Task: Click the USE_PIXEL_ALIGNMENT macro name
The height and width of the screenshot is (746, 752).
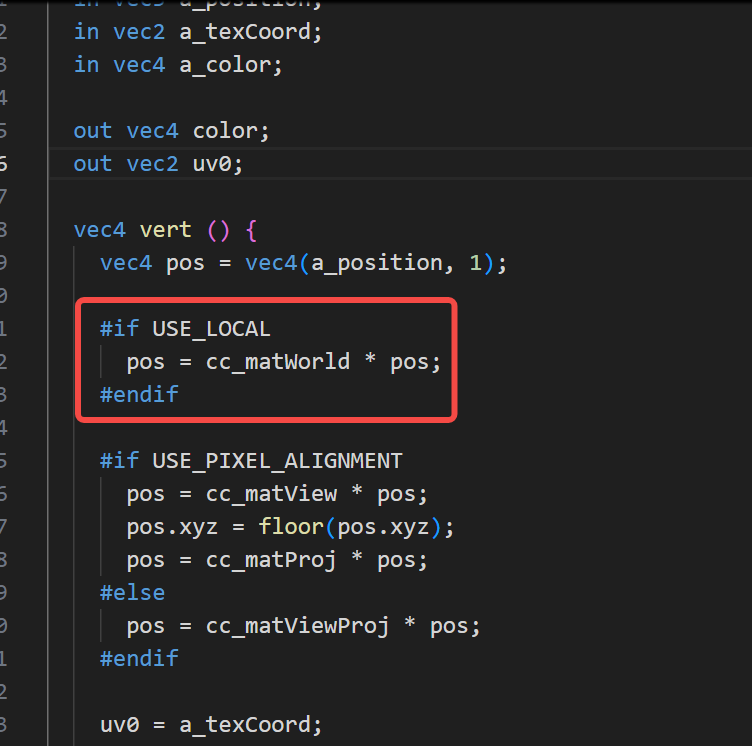Action: (277, 461)
